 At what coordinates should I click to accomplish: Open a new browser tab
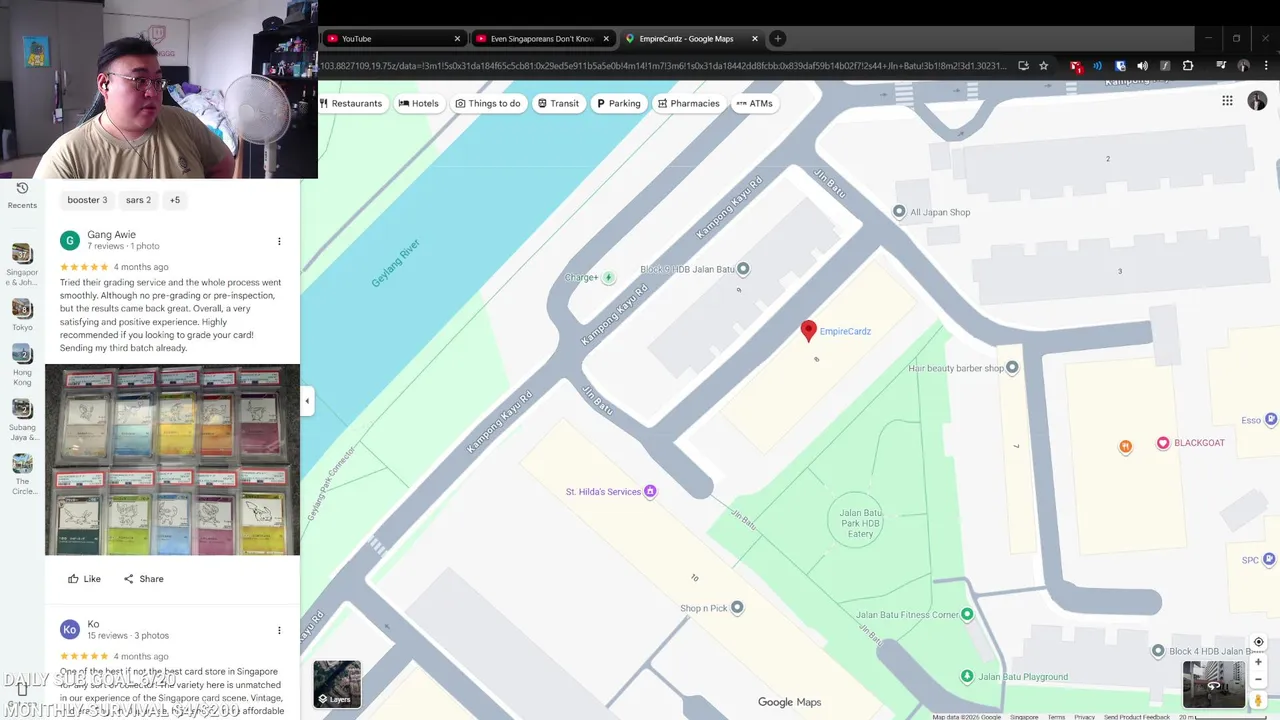tap(777, 39)
